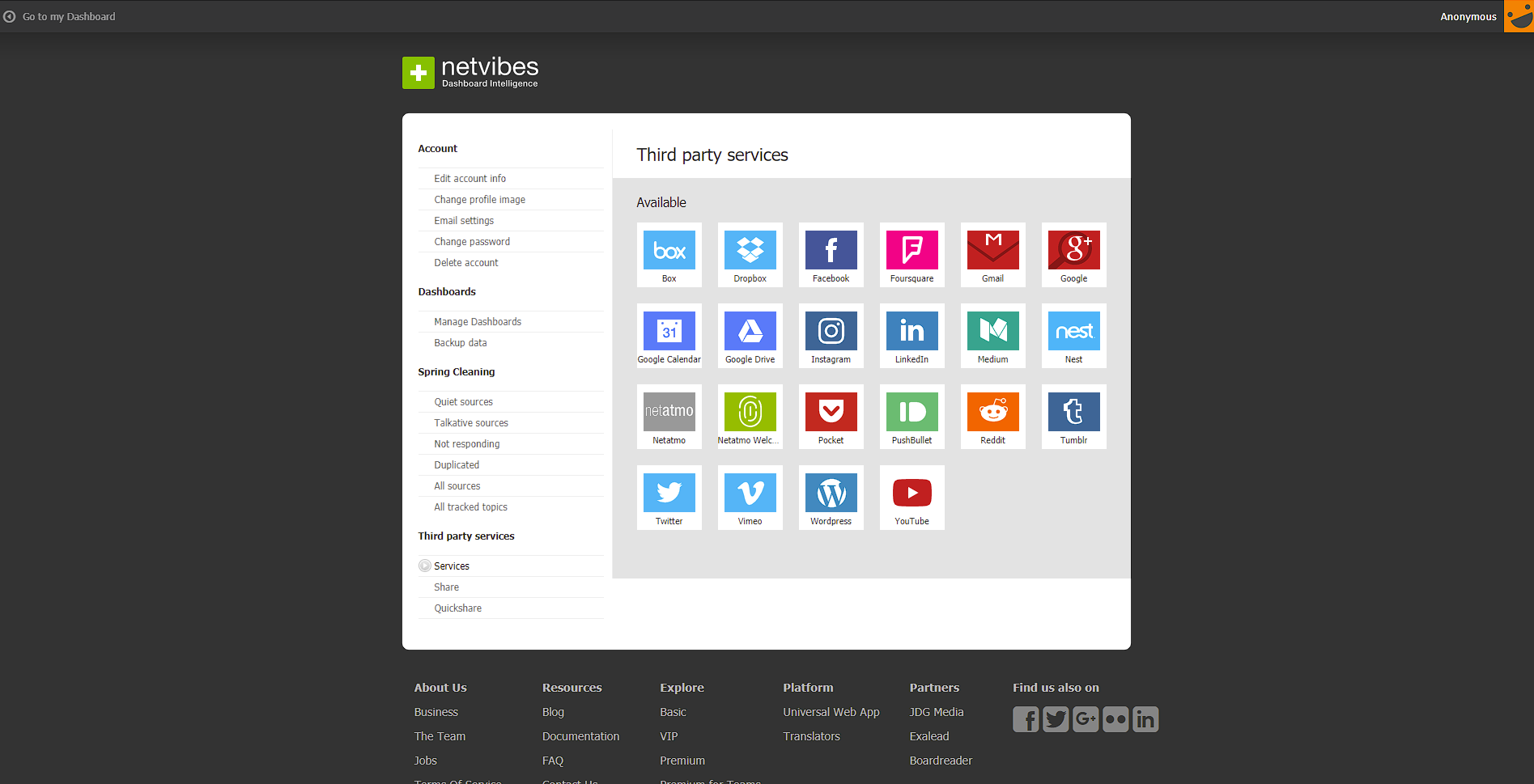Open the Netatmo Welcome service tile
1534x784 pixels.
[750, 417]
